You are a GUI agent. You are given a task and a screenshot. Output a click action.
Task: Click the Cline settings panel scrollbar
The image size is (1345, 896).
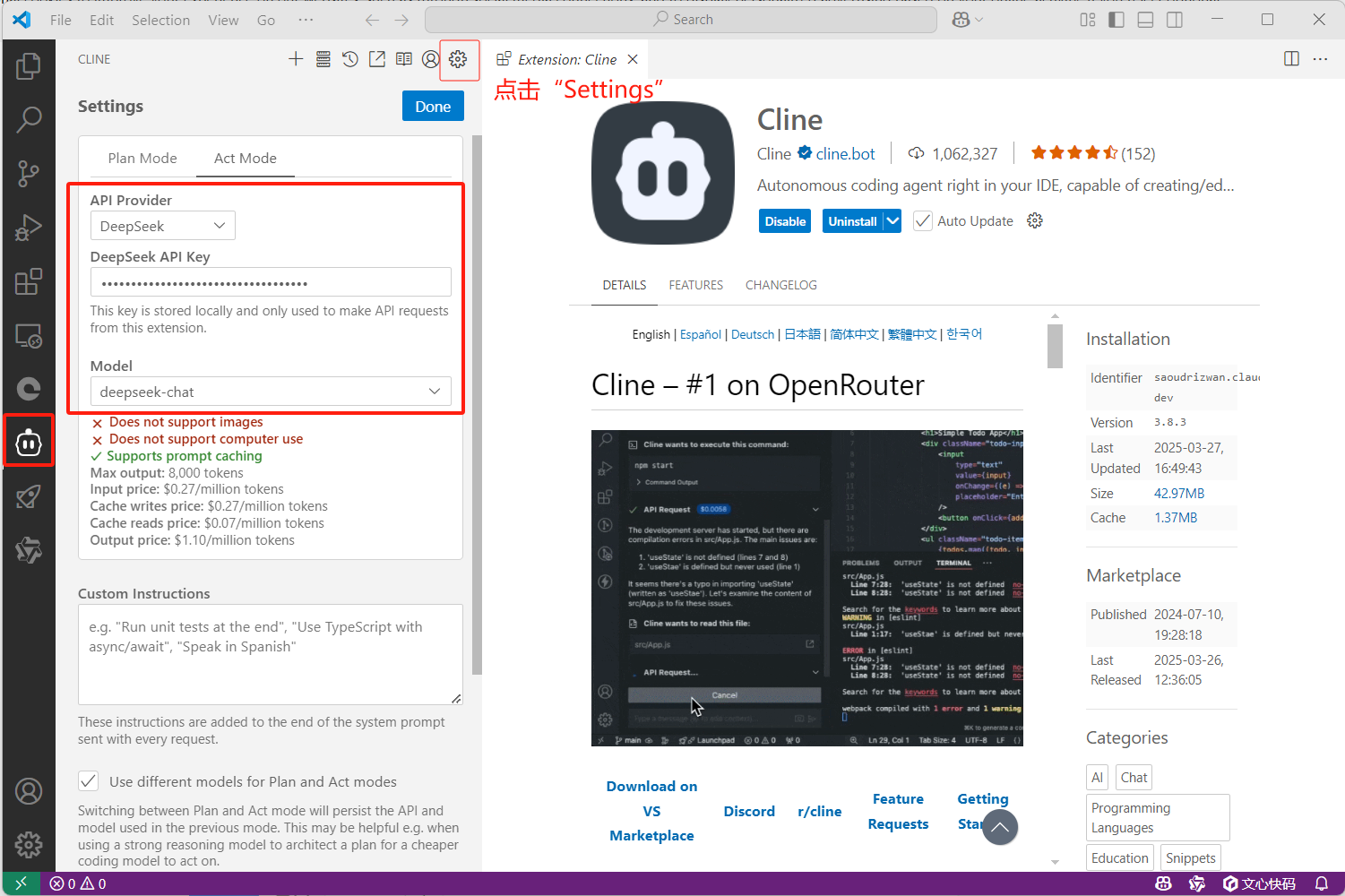(477, 405)
